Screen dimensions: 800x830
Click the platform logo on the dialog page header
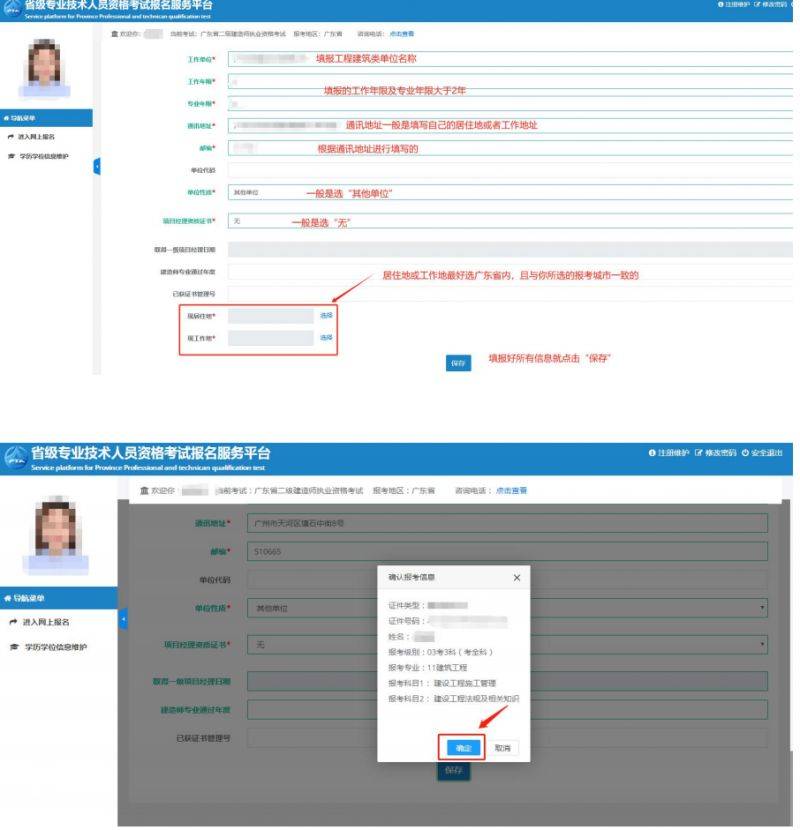click(15, 457)
